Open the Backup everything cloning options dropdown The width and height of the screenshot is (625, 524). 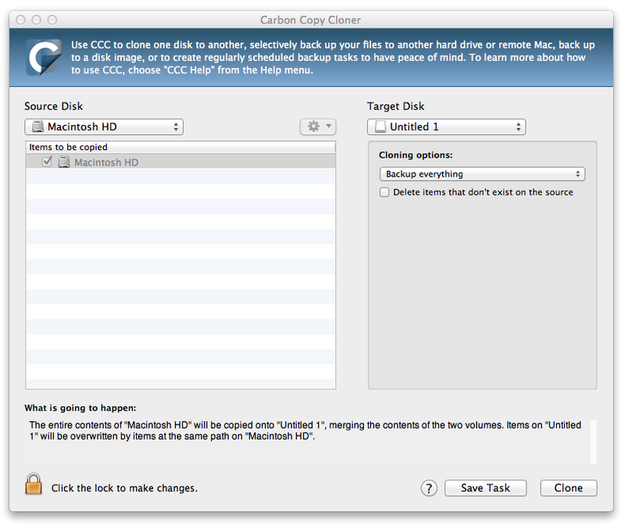pos(482,174)
